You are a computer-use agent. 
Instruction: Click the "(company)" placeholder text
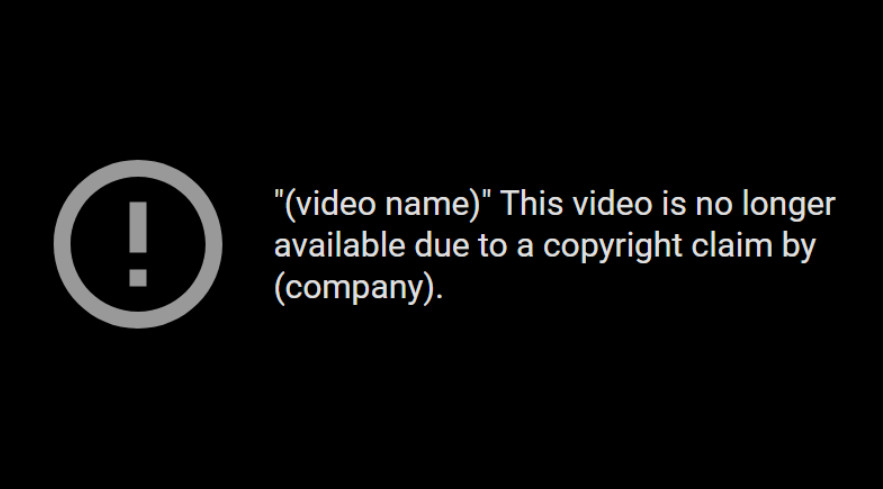354,288
